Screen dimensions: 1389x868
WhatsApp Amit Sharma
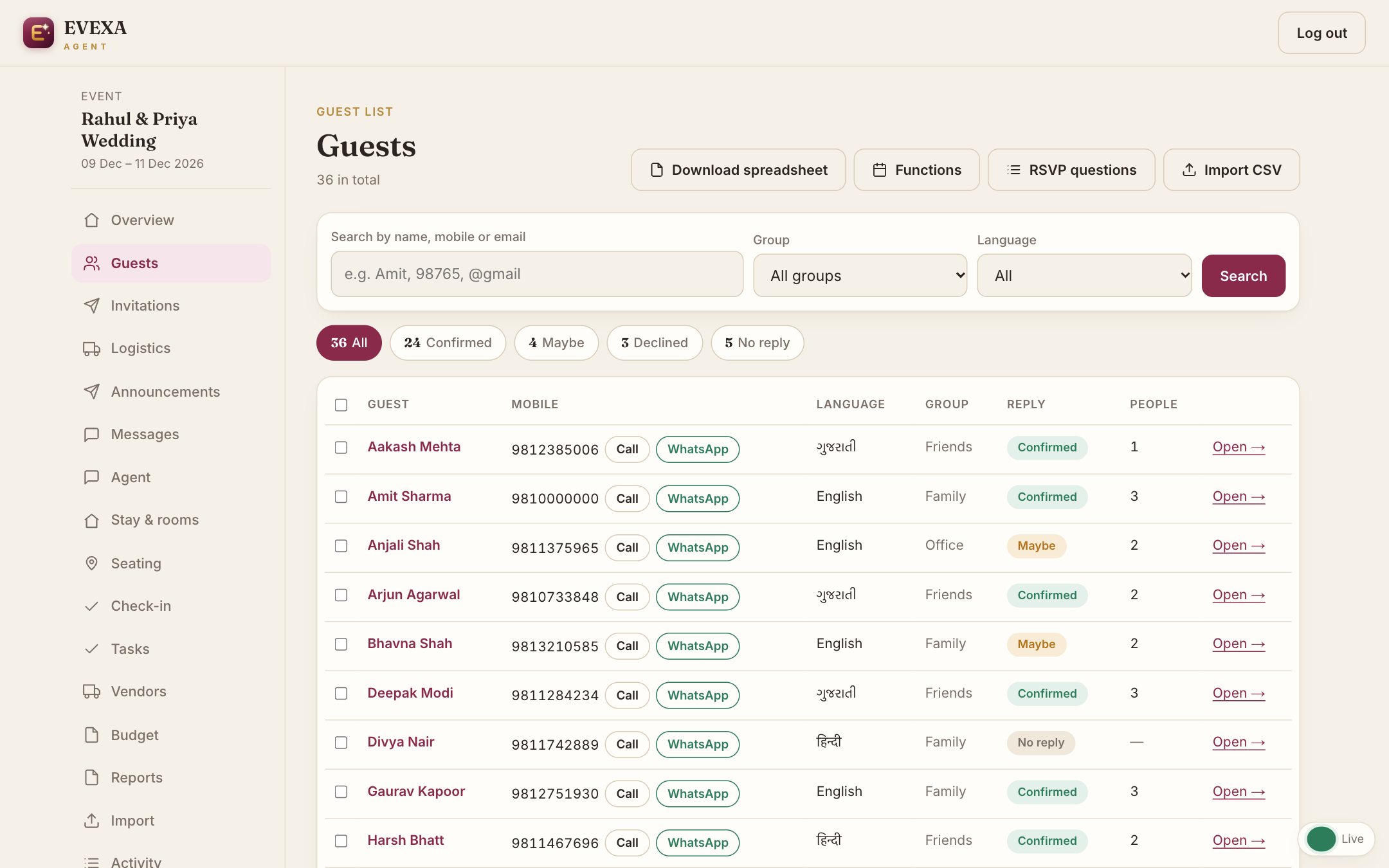698,498
